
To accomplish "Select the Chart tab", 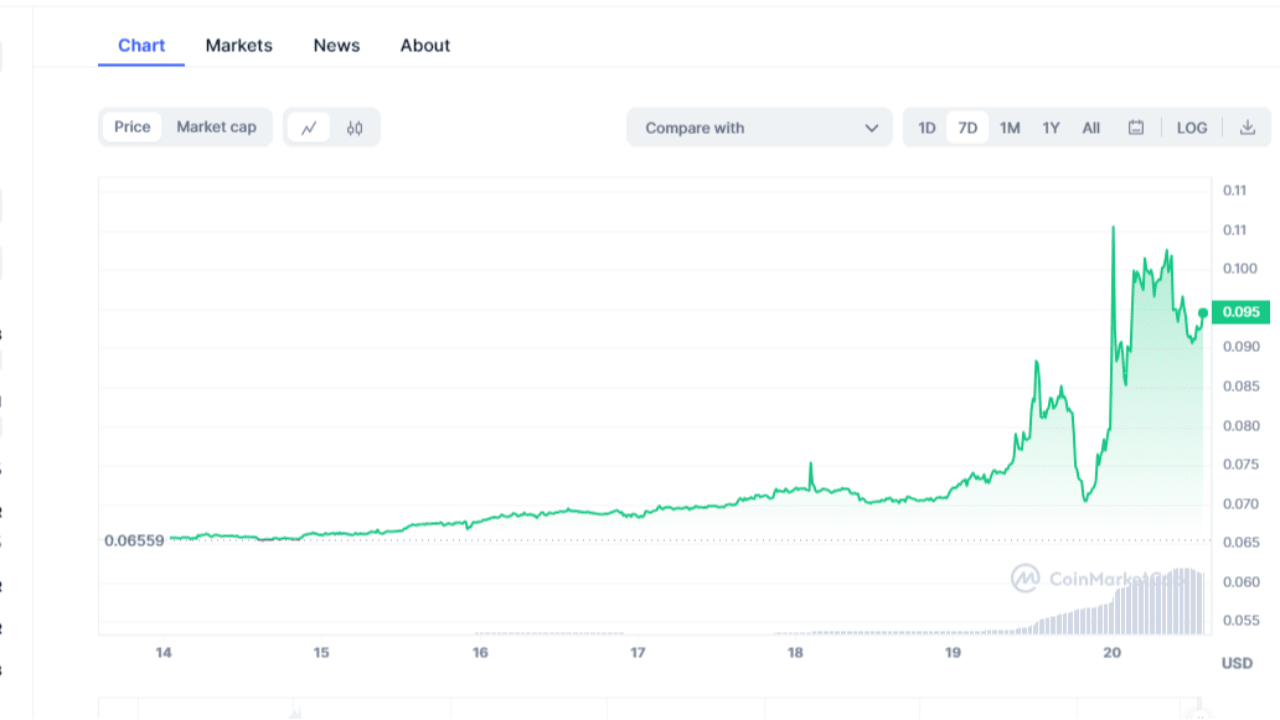I will pyautogui.click(x=141, y=45).
